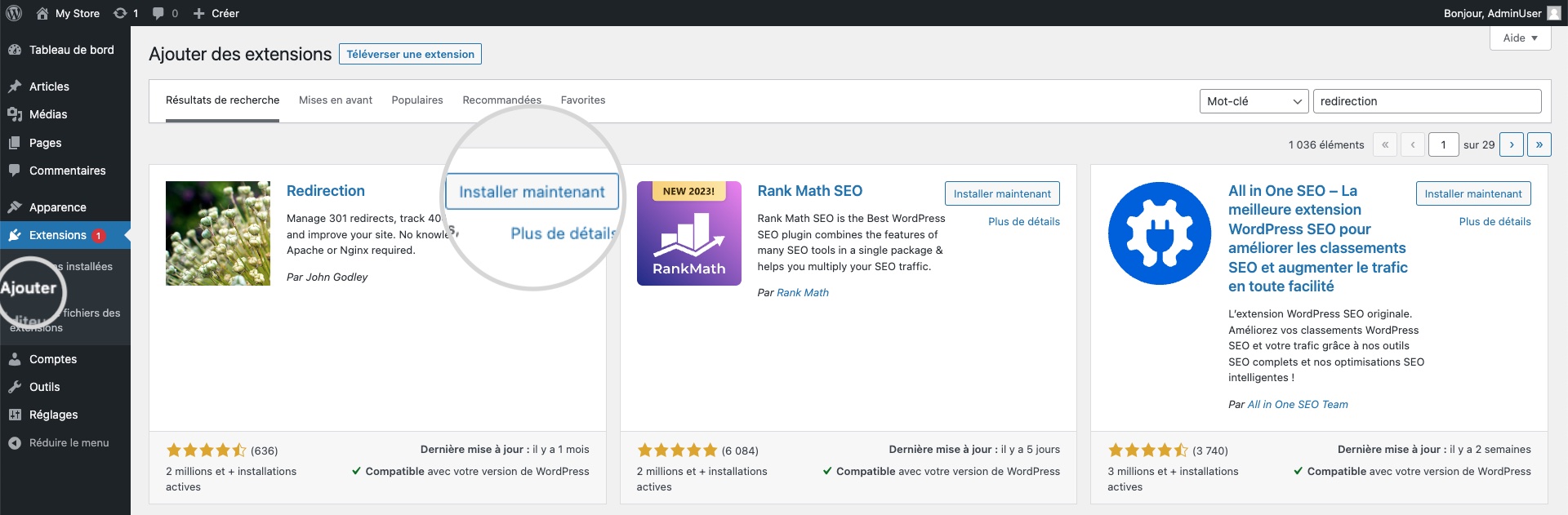Viewport: 1568px width, 515px height.
Task: Go to next results page
Action: pyautogui.click(x=1512, y=144)
